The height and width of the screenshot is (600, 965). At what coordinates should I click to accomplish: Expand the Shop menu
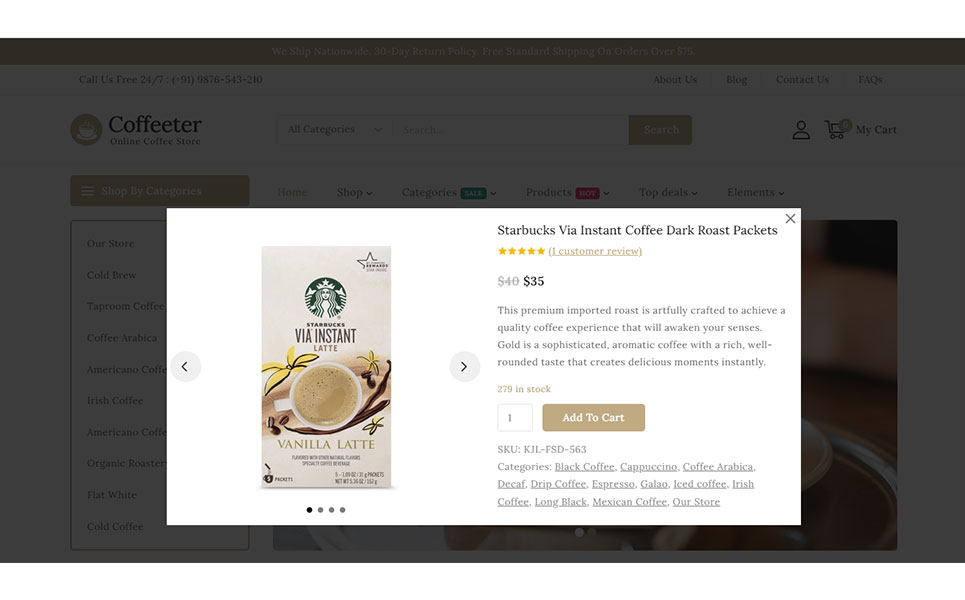tap(354, 193)
